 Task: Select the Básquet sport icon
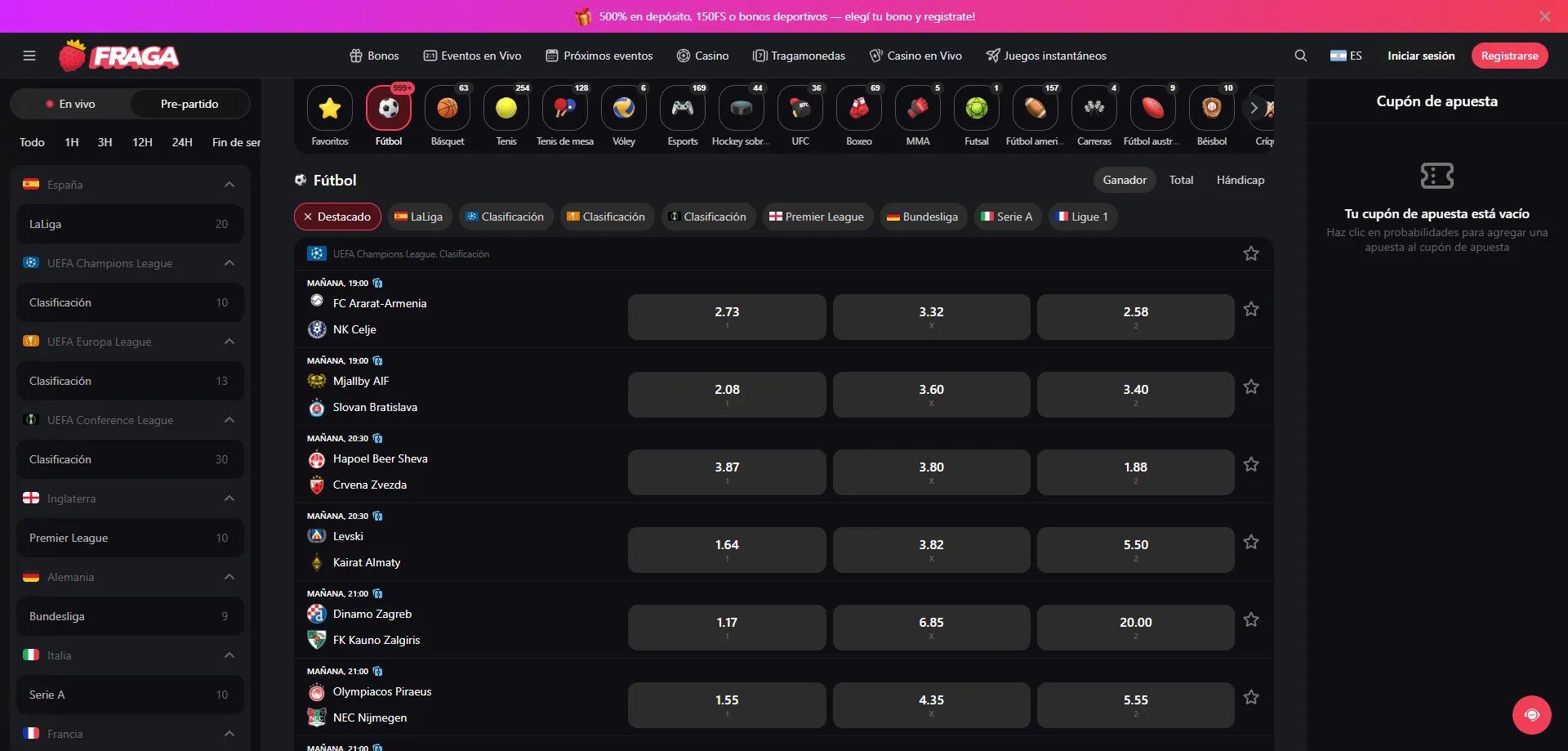coord(448,108)
